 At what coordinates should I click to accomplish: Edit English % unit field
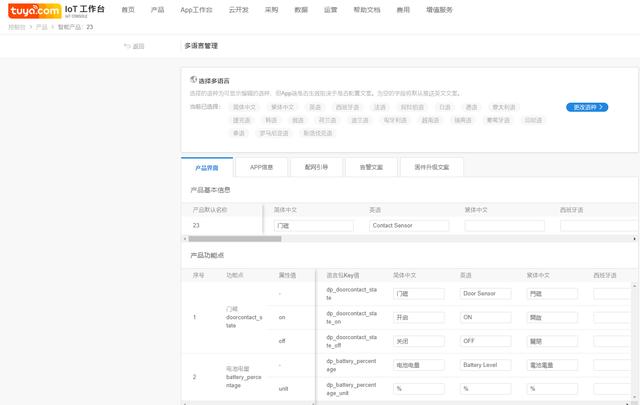coord(485,389)
